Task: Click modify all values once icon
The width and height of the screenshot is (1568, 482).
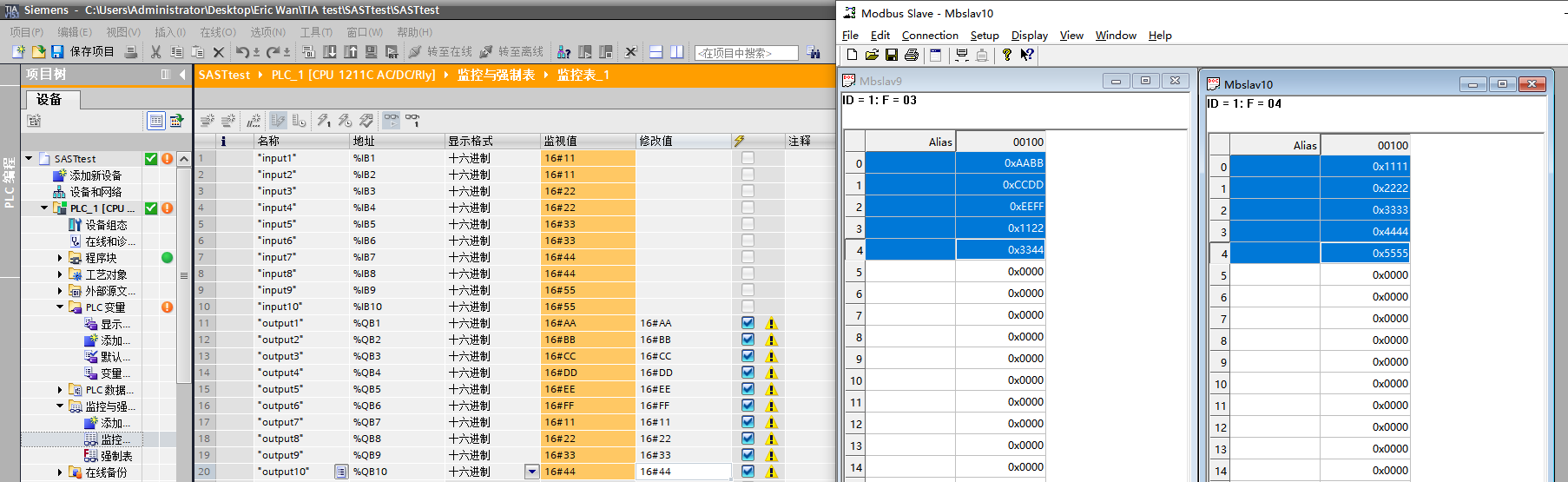Action: pos(324,121)
